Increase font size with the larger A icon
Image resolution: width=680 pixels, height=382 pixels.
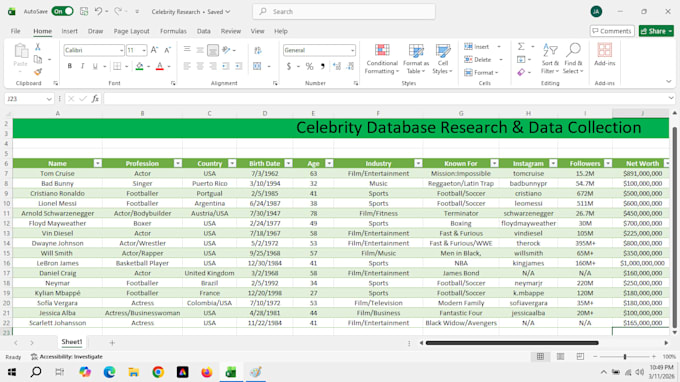(x=154, y=50)
